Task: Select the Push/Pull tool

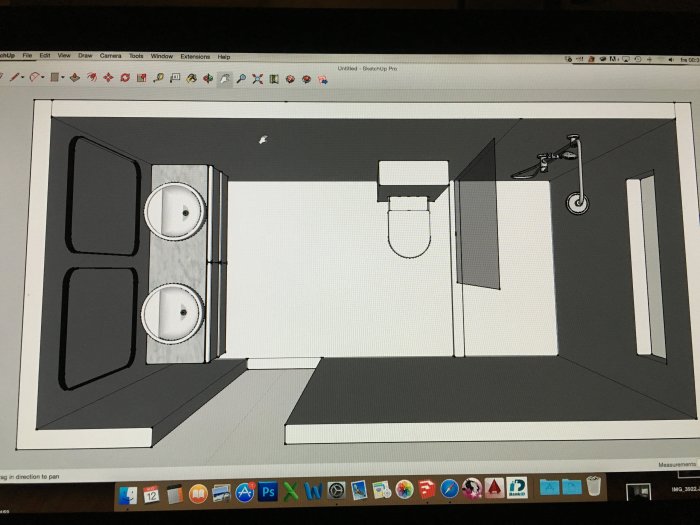Action: tap(75, 77)
